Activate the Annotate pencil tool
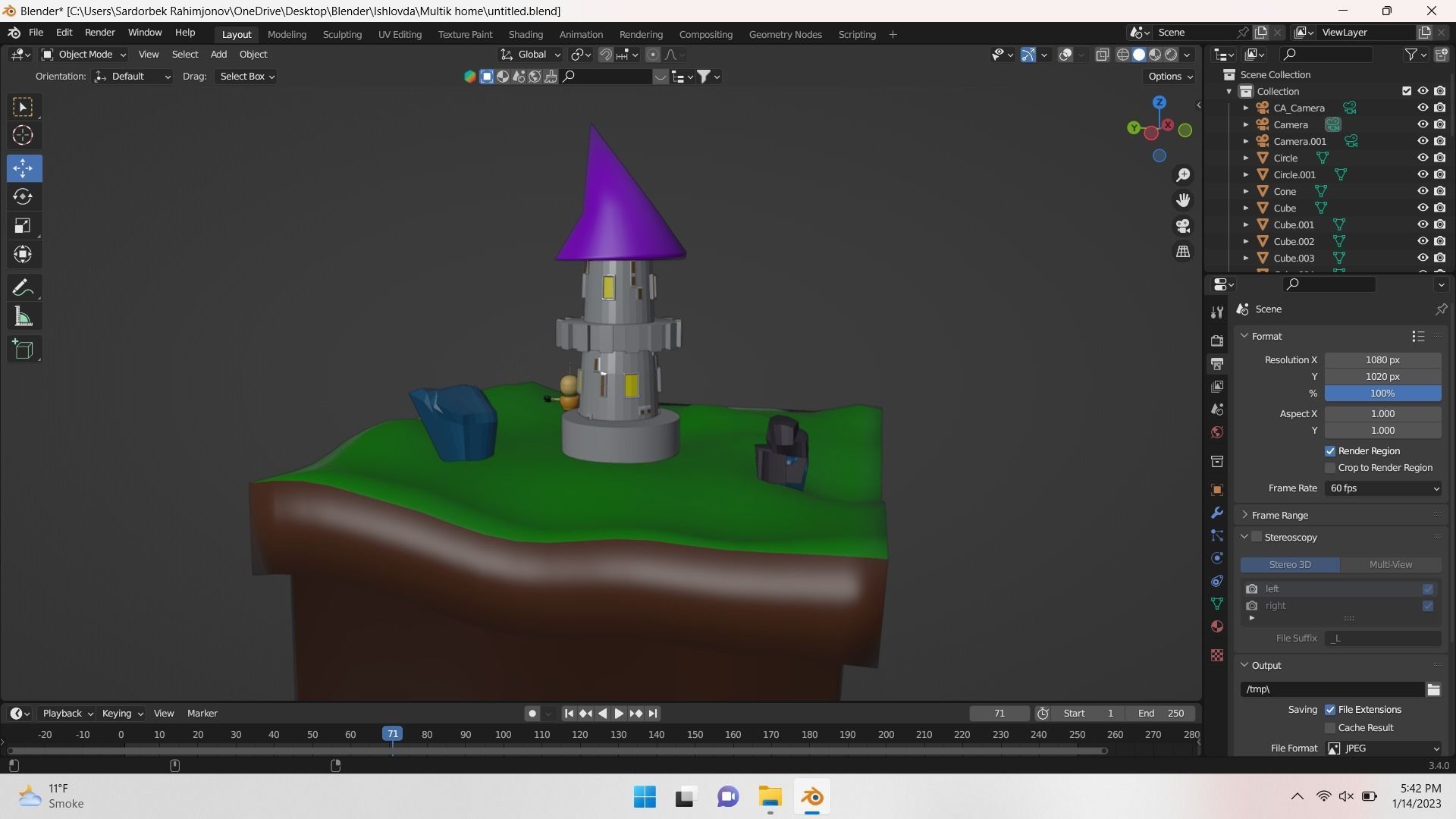 pos(23,287)
